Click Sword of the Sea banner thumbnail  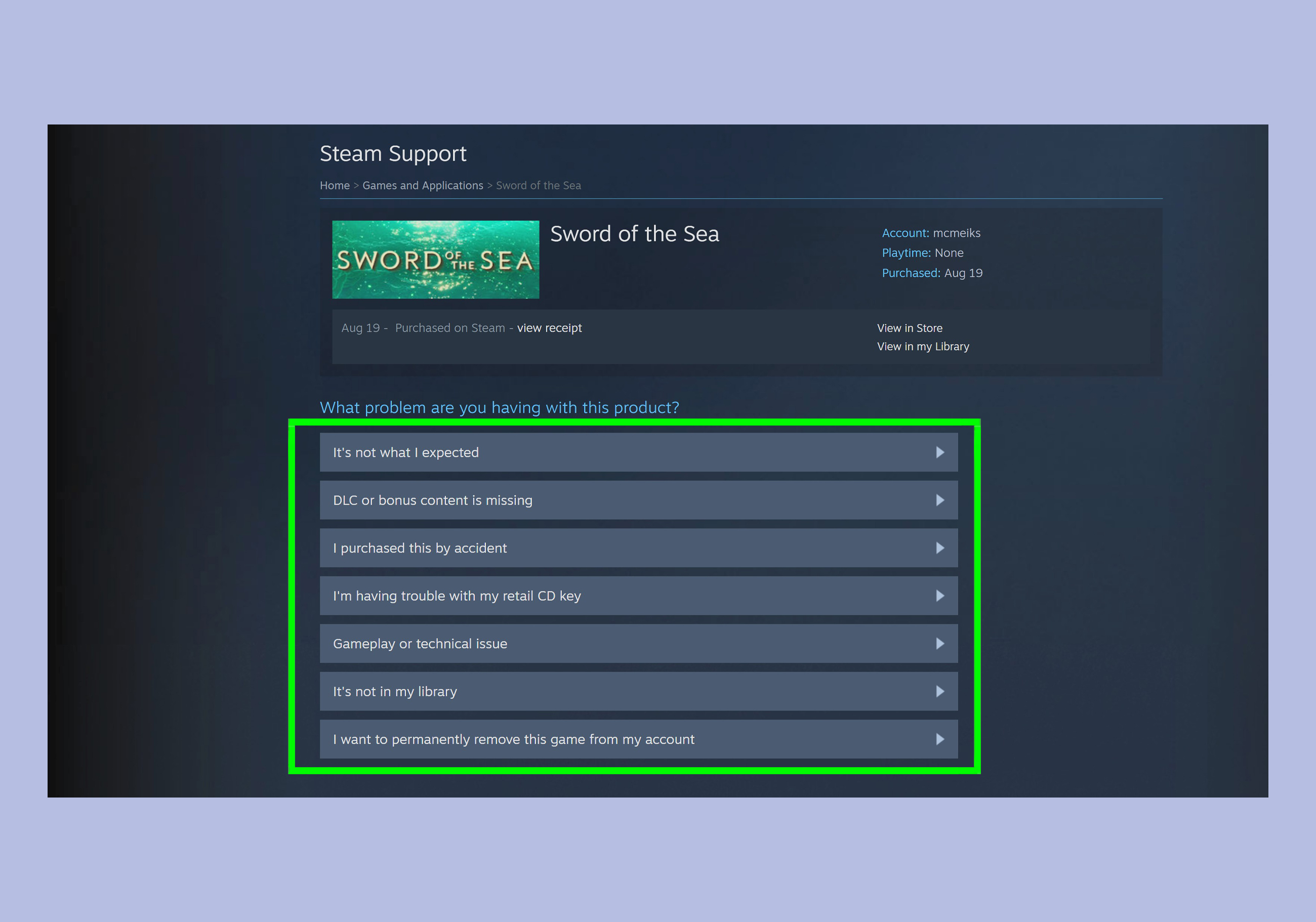pos(436,260)
